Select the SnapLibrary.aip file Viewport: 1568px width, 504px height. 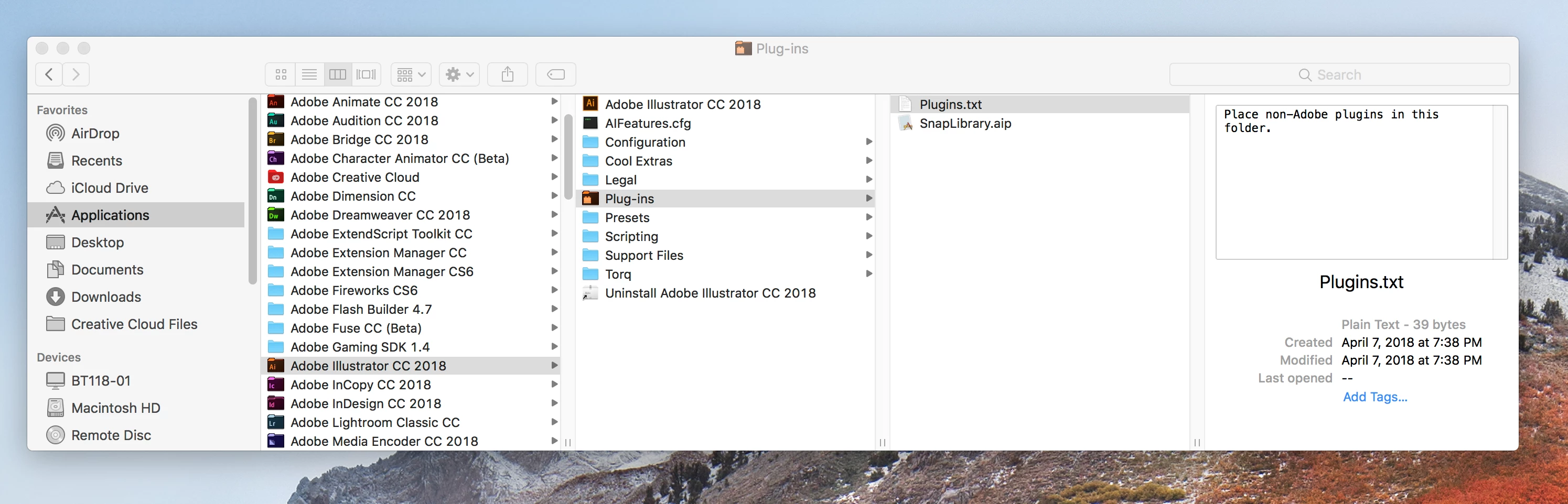[x=1039, y=124]
